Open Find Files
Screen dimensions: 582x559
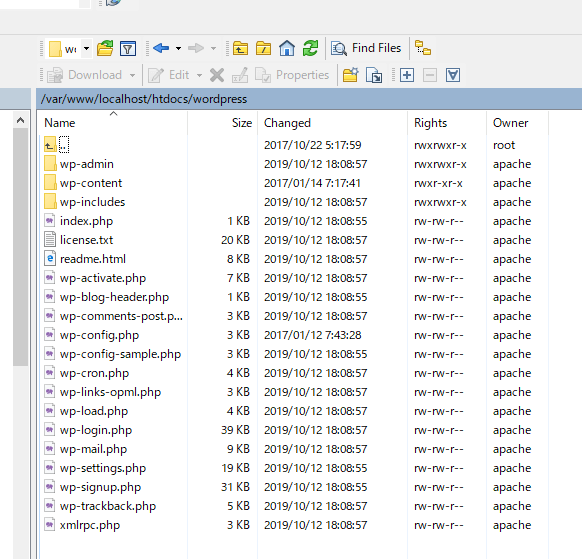click(366, 48)
